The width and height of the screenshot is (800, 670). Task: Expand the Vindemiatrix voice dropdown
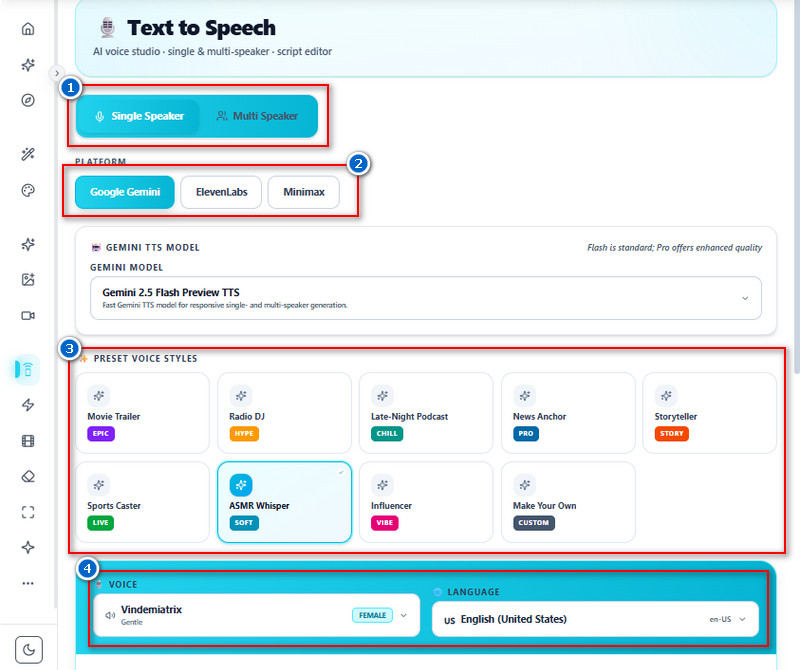[x=257, y=615]
